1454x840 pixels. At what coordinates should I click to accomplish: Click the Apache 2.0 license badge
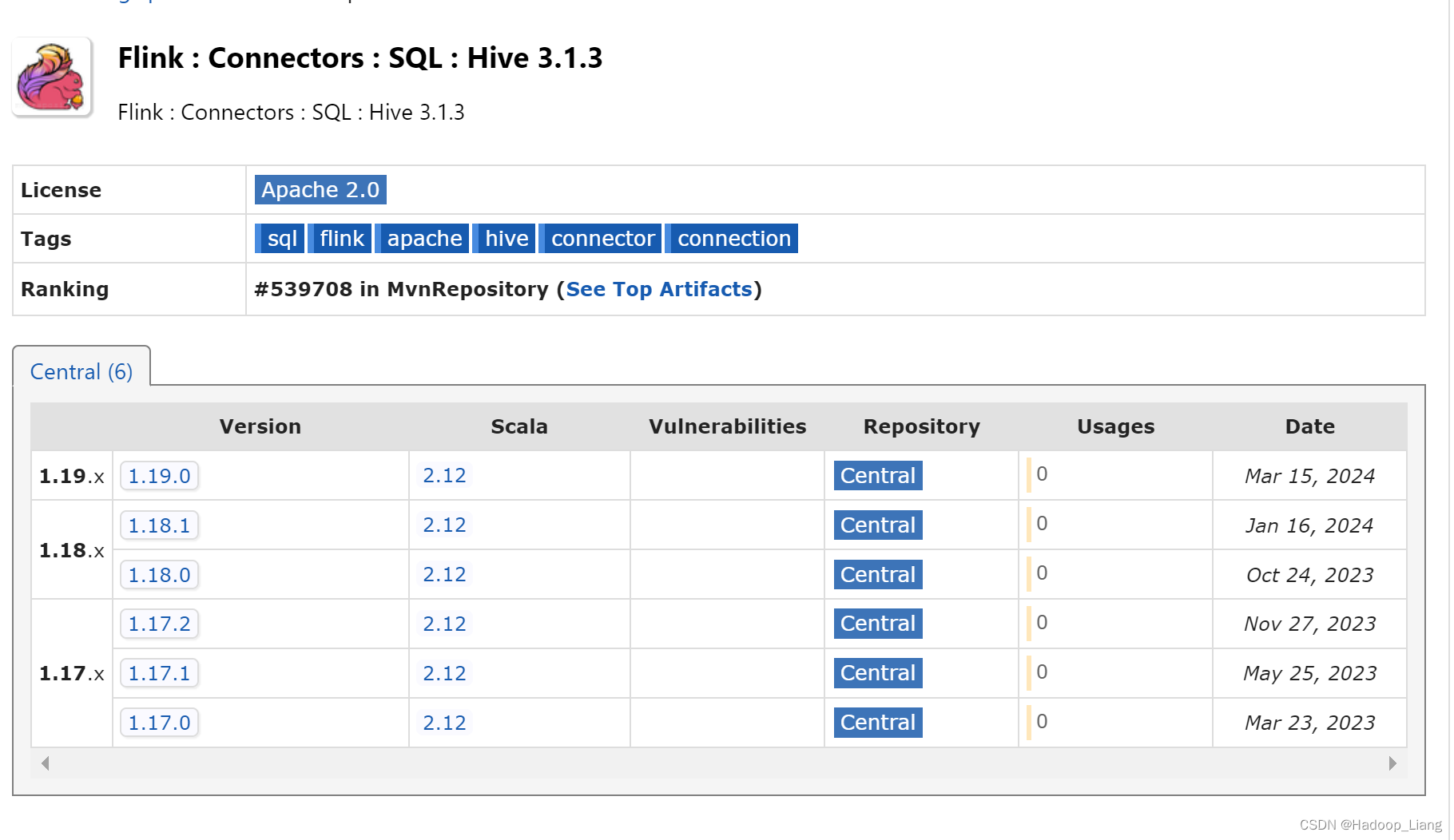pyautogui.click(x=320, y=190)
